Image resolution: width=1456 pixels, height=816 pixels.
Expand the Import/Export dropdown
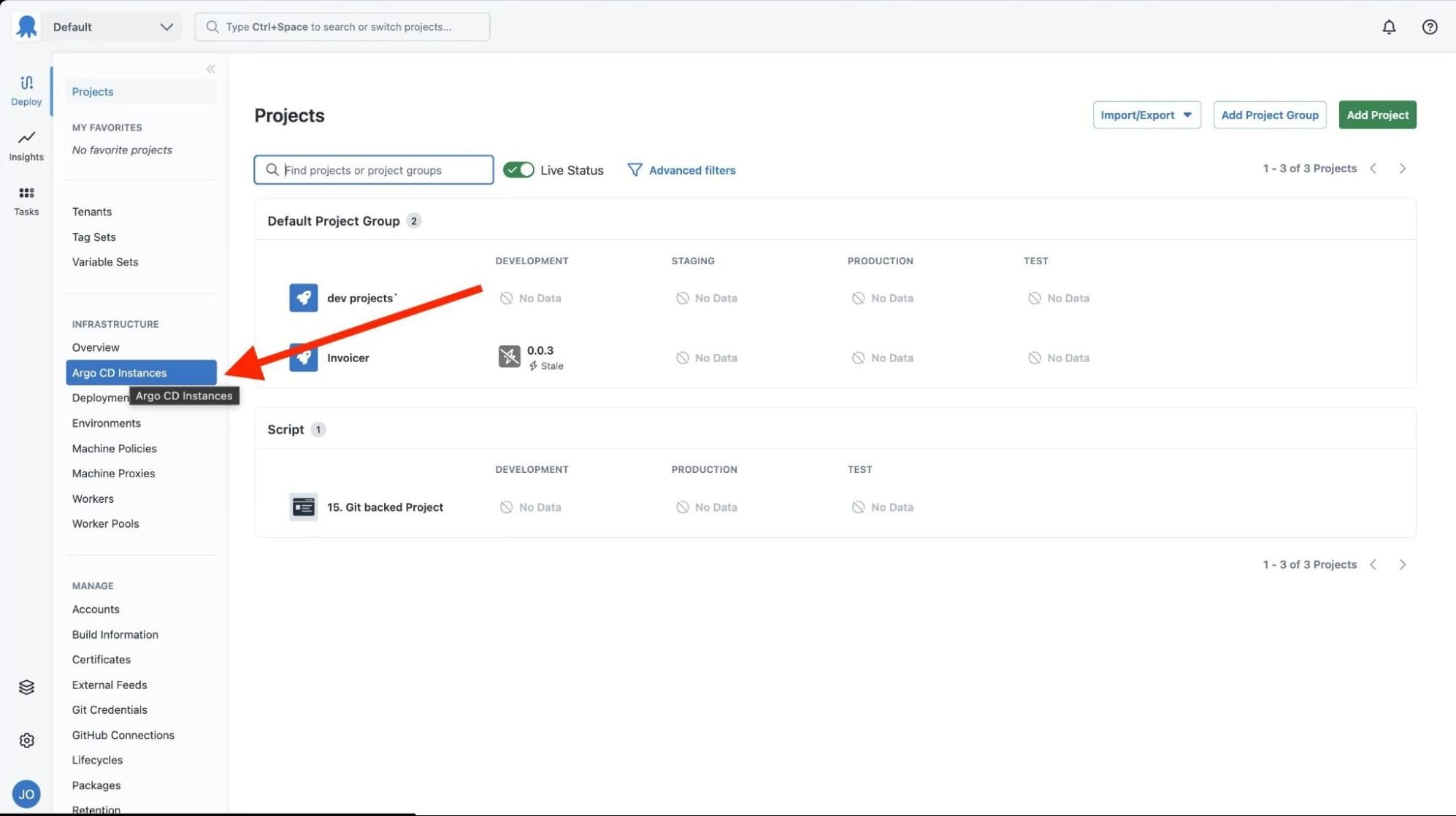click(1146, 115)
